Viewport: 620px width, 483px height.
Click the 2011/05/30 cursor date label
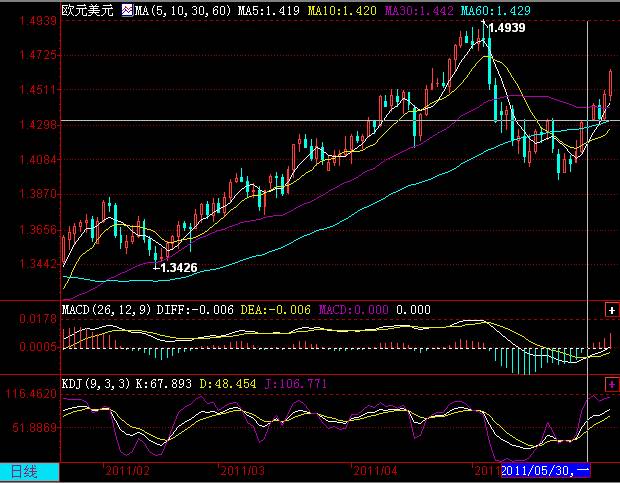click(x=545, y=471)
